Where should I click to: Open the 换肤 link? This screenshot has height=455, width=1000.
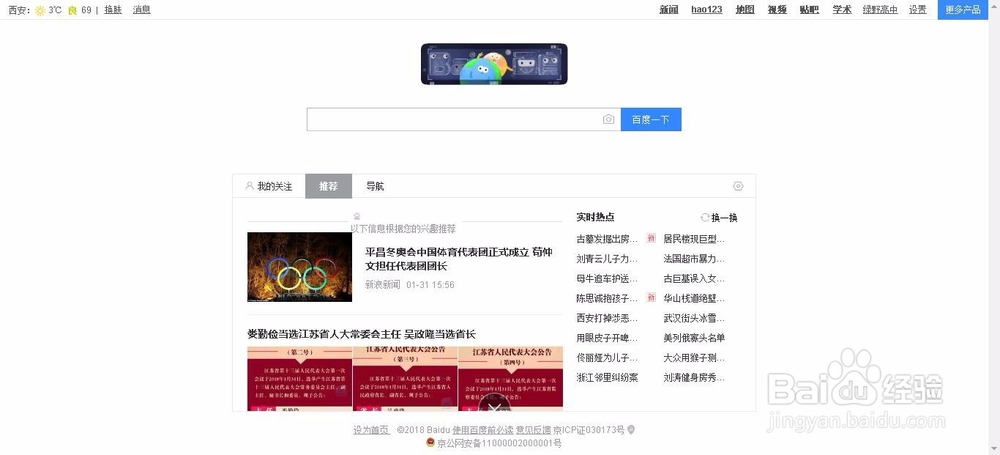[113, 10]
